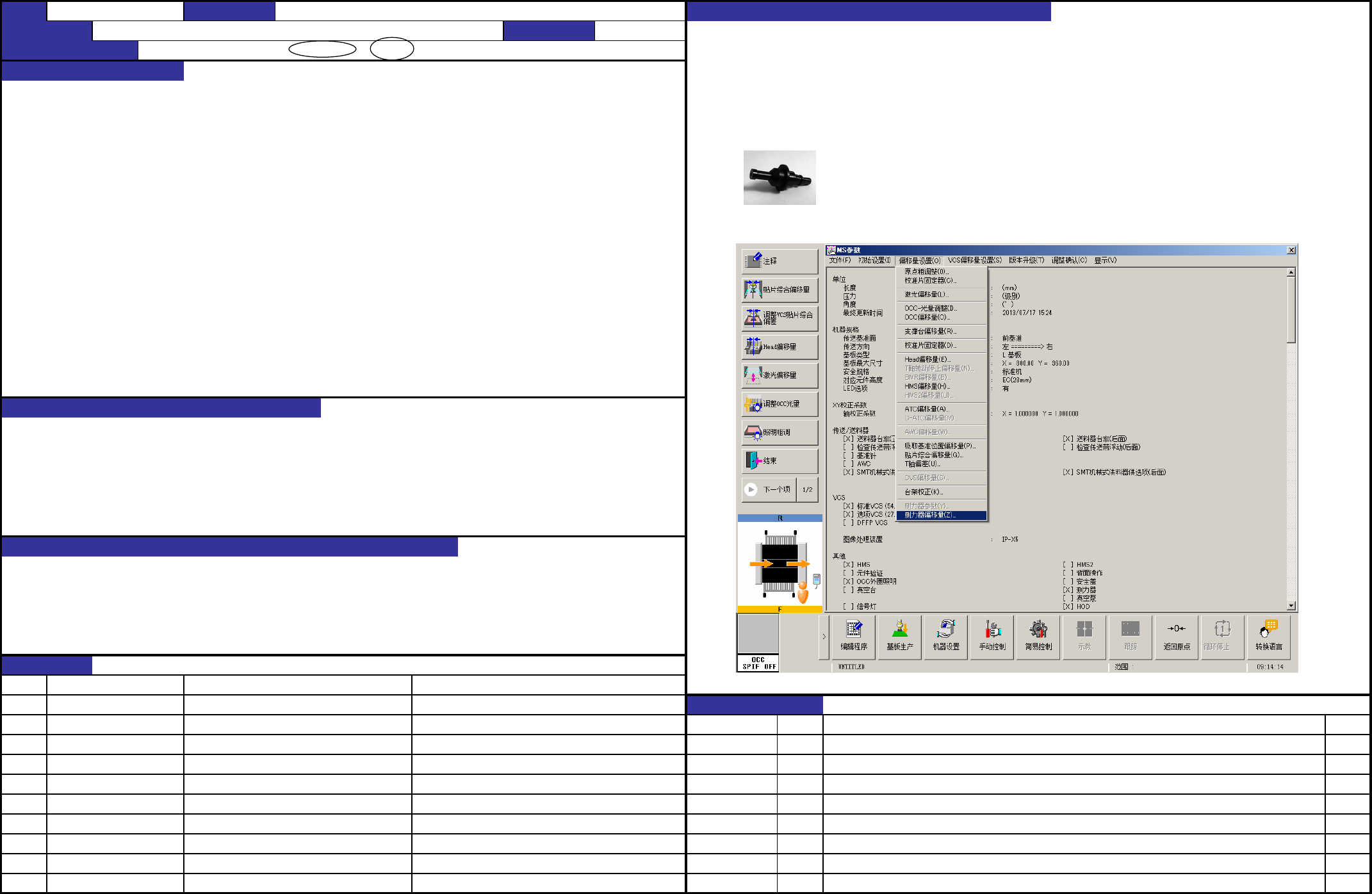This screenshot has height=894, width=1372.
Task: Open the VCS偏移量设置(S) menu
Action: (974, 261)
